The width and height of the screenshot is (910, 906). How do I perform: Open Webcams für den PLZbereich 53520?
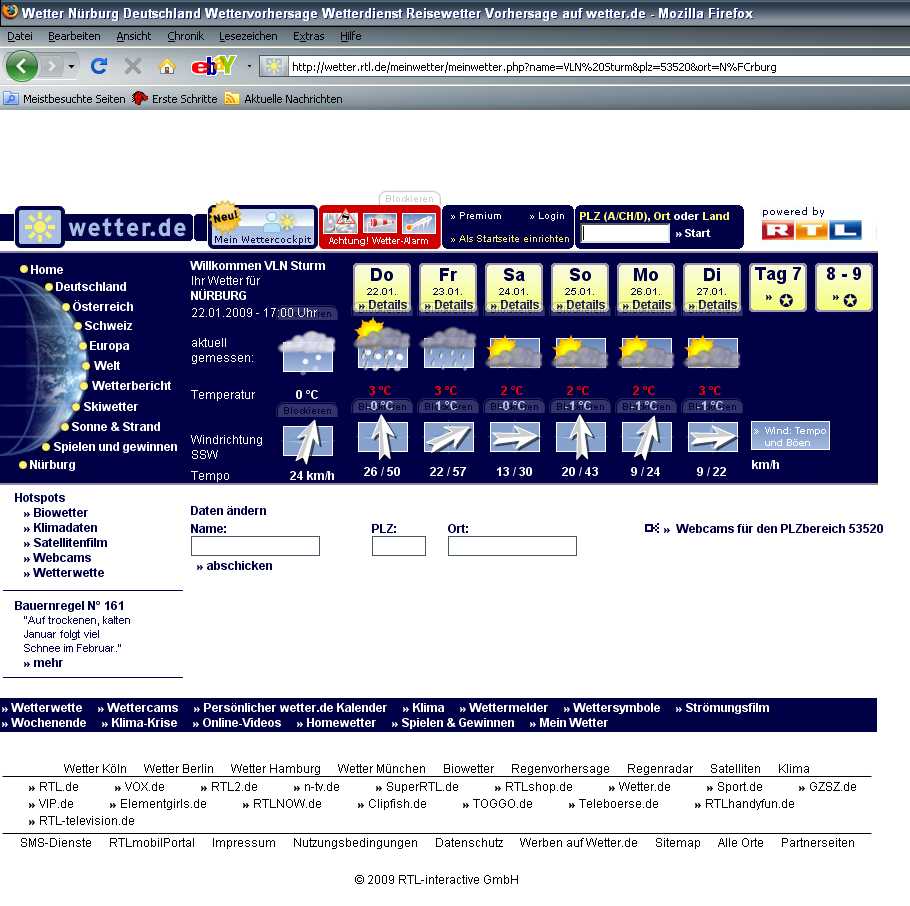778,528
